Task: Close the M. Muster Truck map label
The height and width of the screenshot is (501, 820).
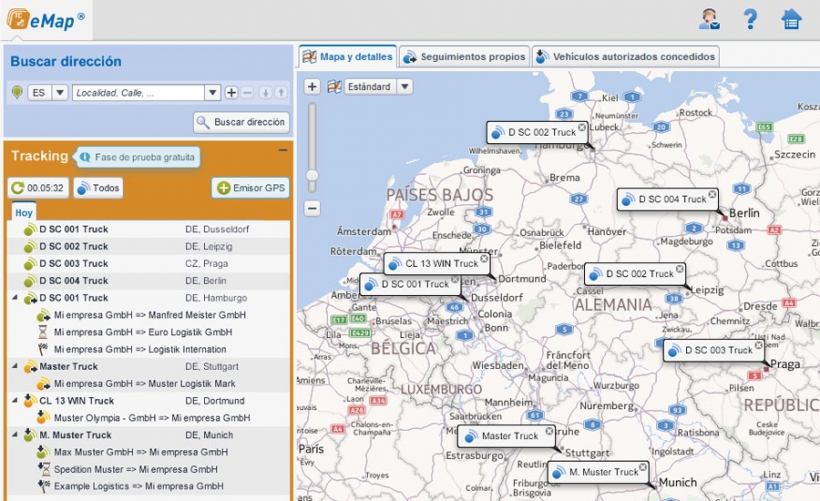Action: coord(643,467)
